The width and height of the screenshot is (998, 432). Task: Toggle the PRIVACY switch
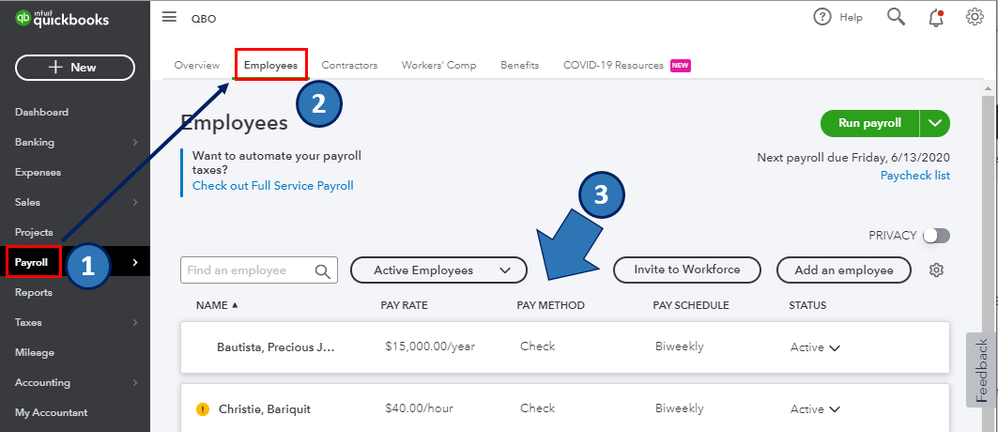(x=936, y=235)
